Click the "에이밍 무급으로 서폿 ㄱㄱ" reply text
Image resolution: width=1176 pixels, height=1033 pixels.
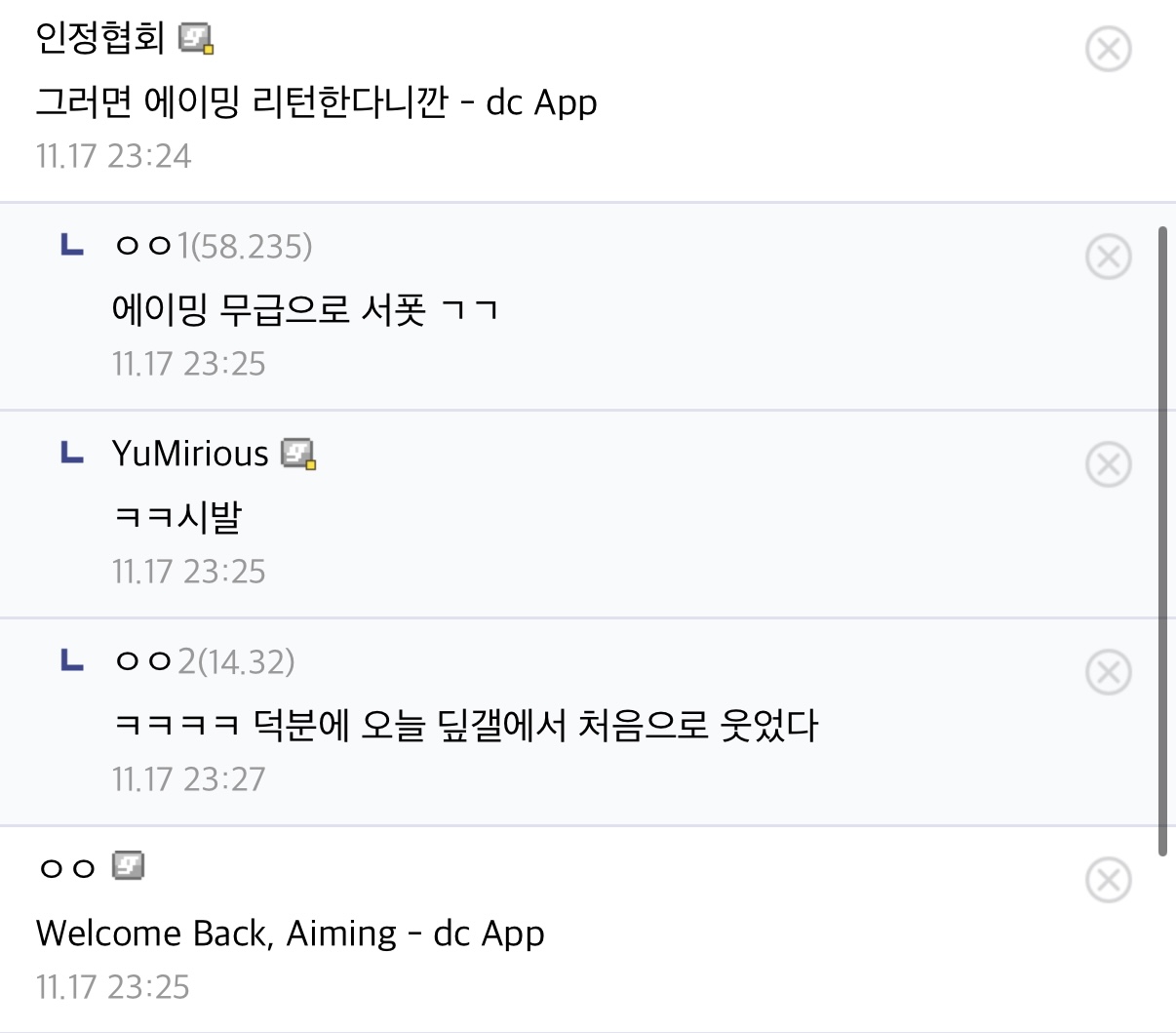click(x=305, y=310)
